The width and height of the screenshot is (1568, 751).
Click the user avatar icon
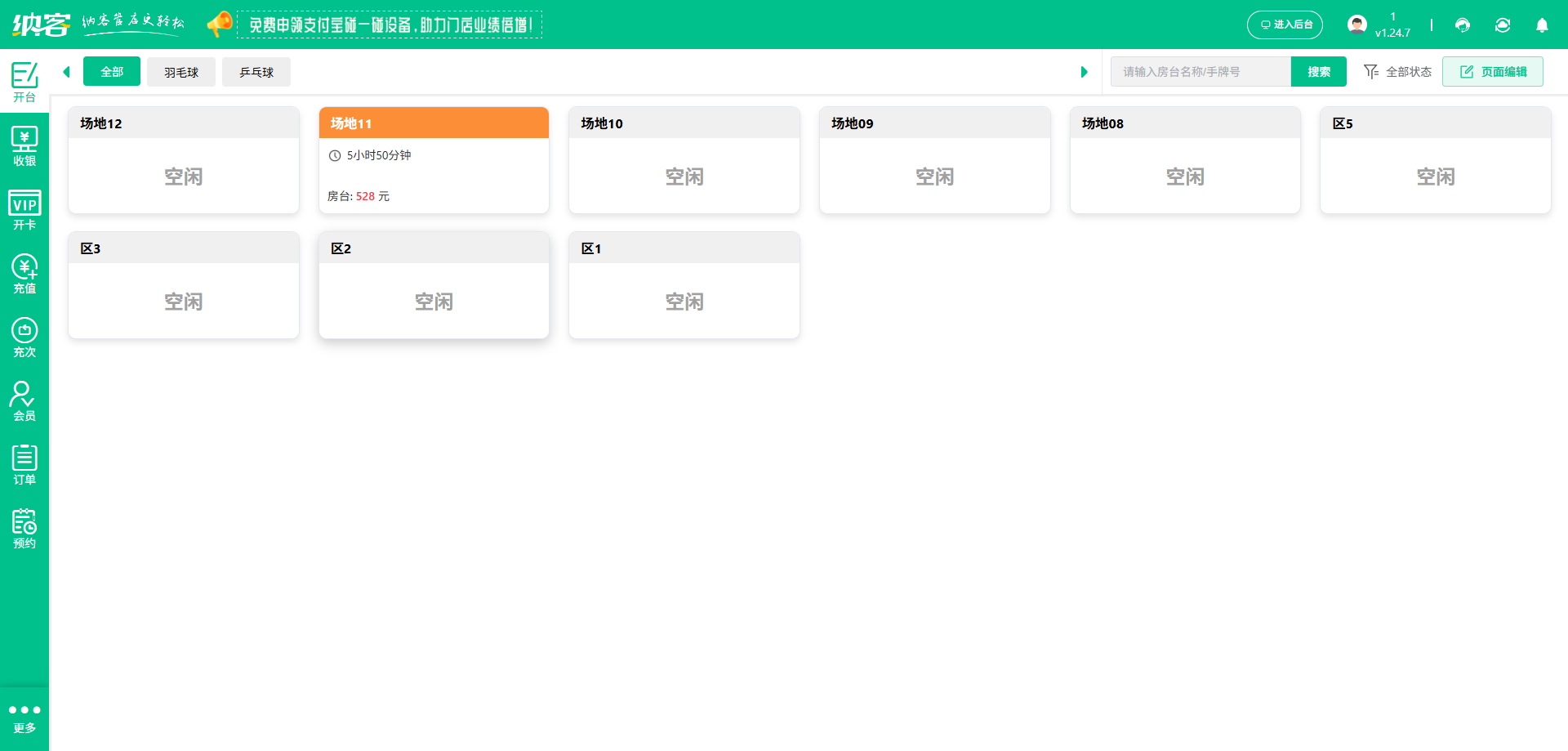click(x=1356, y=25)
